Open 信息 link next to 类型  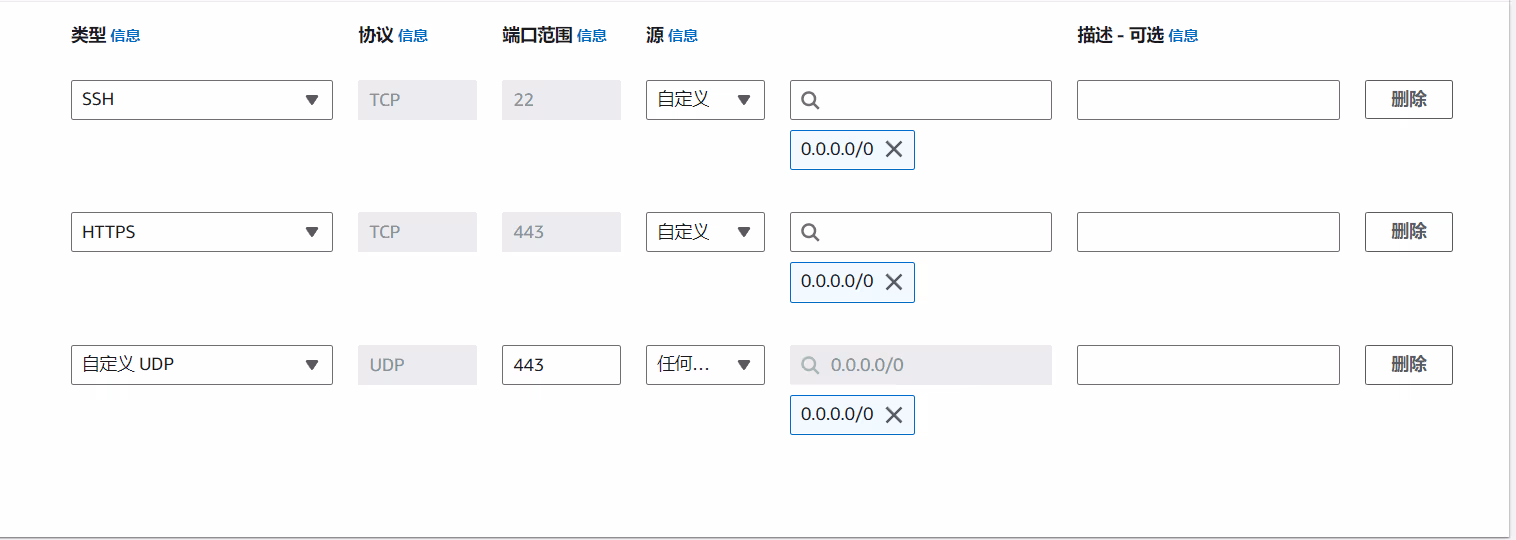click(x=125, y=36)
